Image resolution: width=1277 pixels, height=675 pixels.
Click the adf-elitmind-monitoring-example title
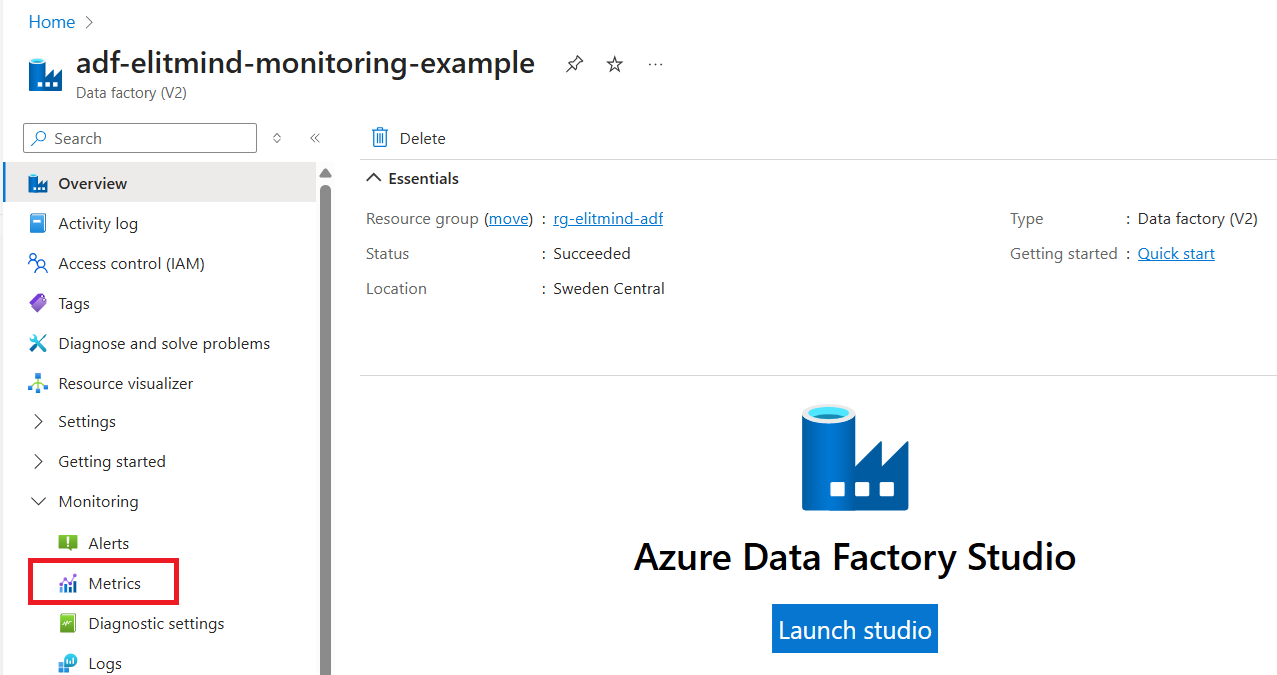click(x=305, y=63)
